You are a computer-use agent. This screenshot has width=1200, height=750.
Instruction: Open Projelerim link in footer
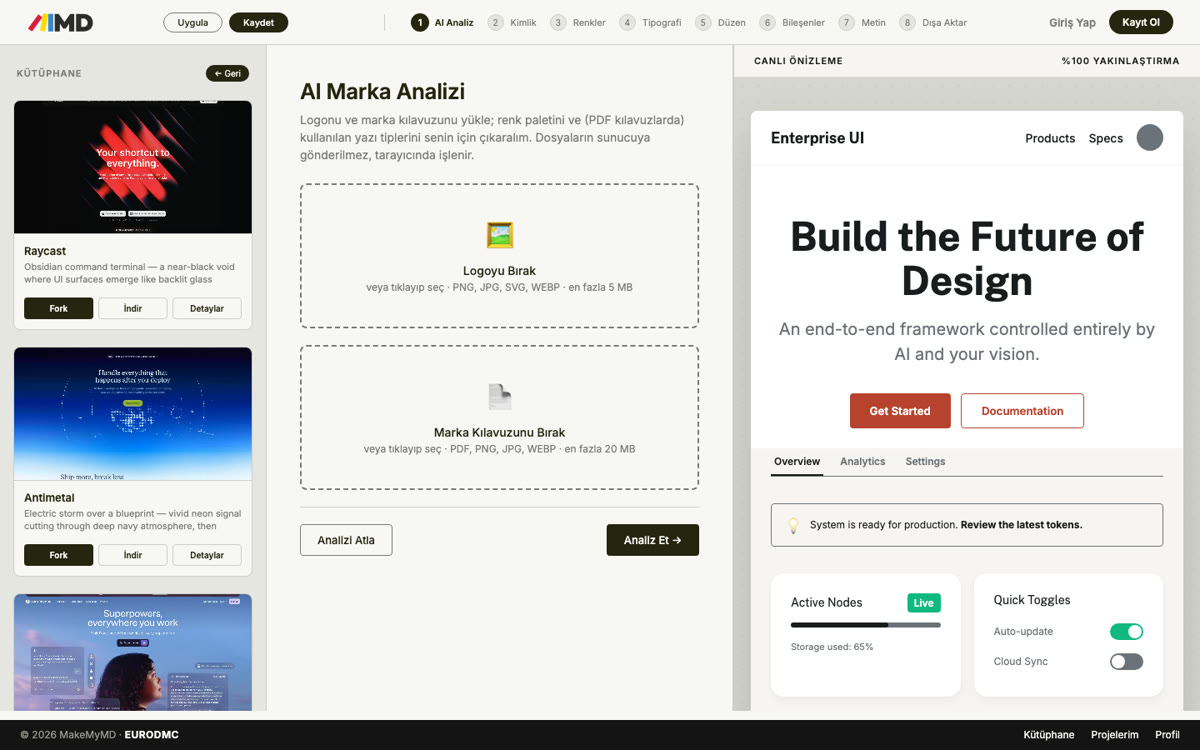pyautogui.click(x=1115, y=735)
